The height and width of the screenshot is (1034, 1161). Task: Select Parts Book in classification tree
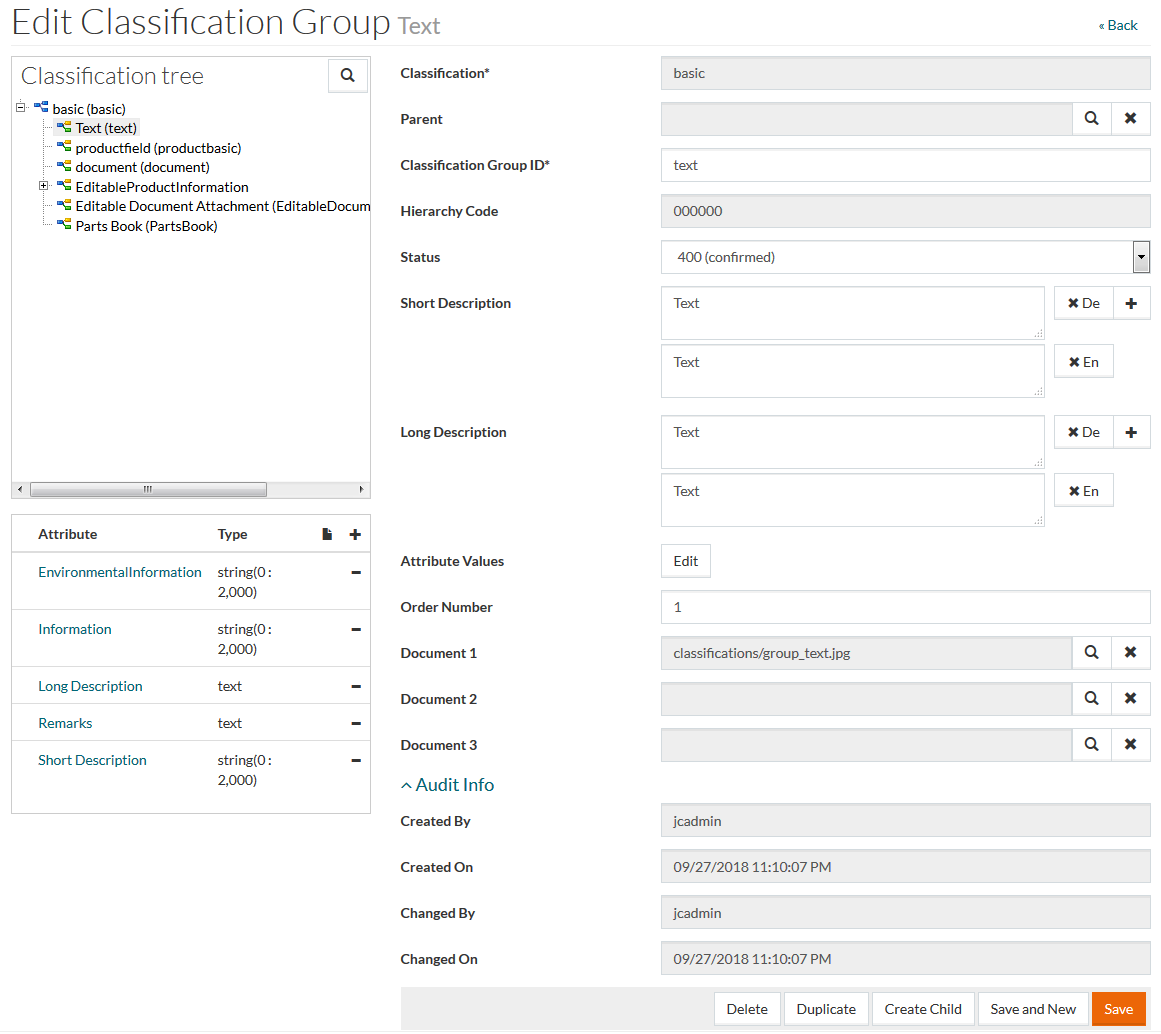146,226
